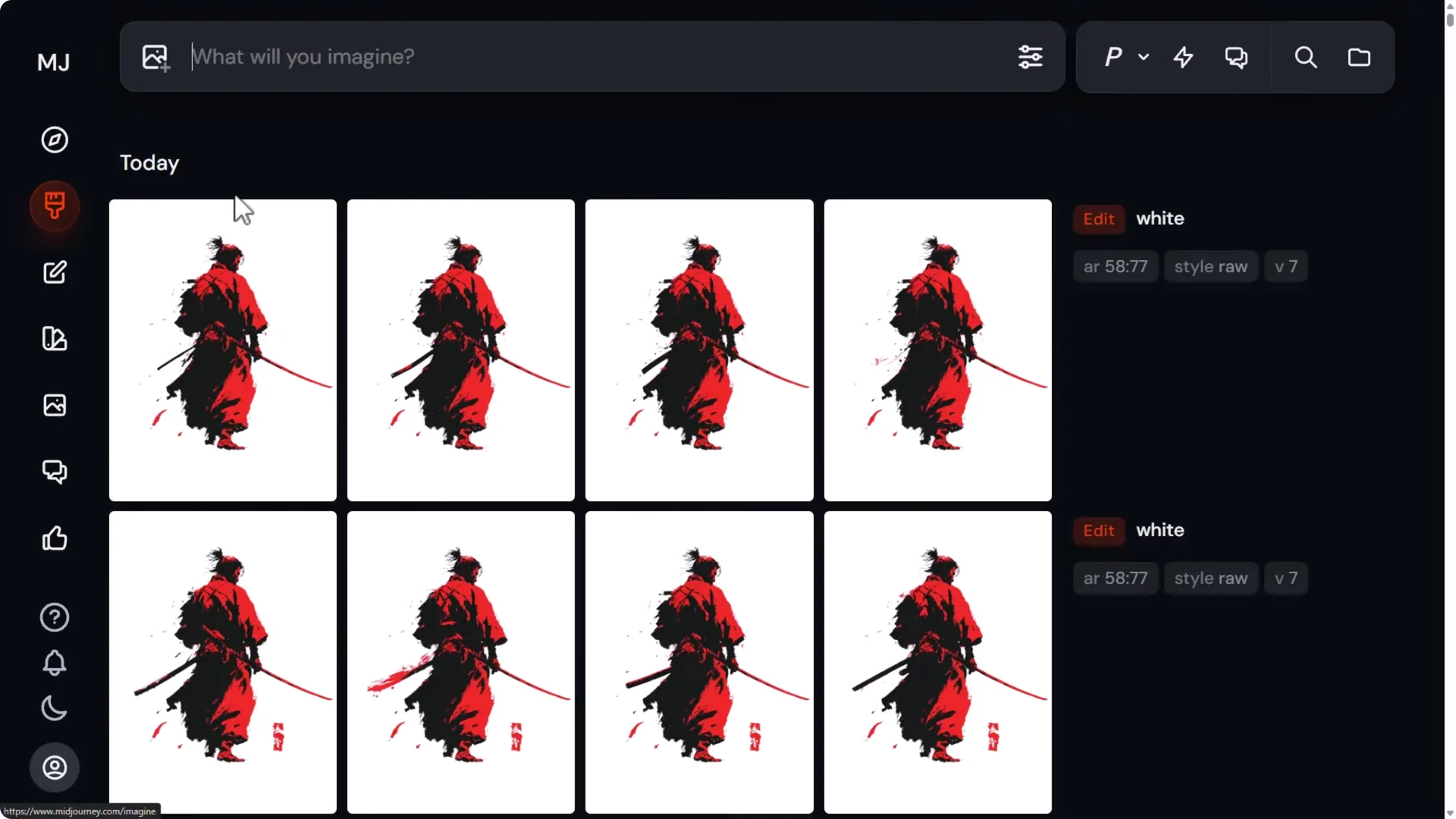Expand the P profile dropdown chevron
Viewport: 1456px width, 819px height.
(x=1143, y=57)
